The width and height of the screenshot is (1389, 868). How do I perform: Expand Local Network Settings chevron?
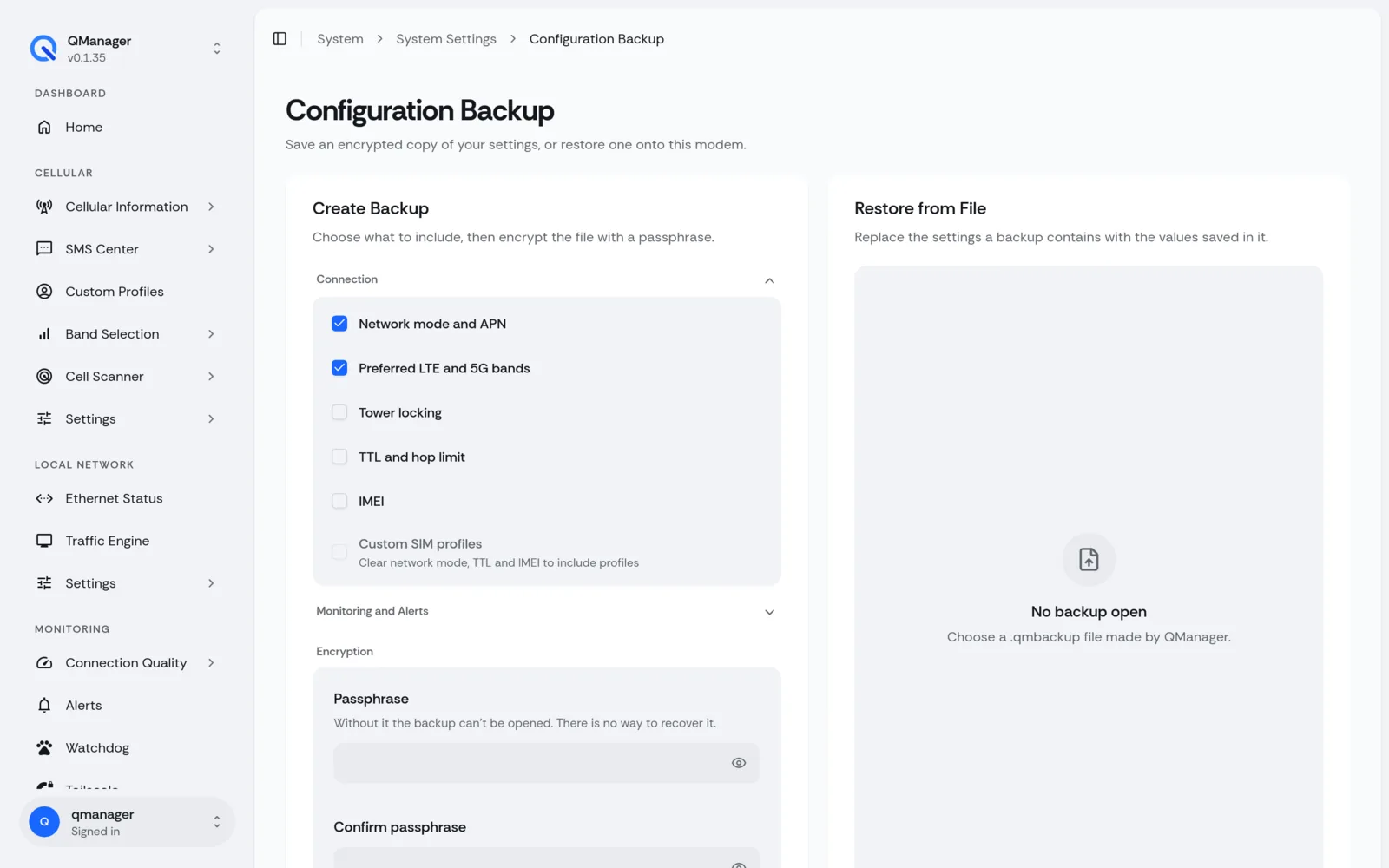tap(211, 583)
